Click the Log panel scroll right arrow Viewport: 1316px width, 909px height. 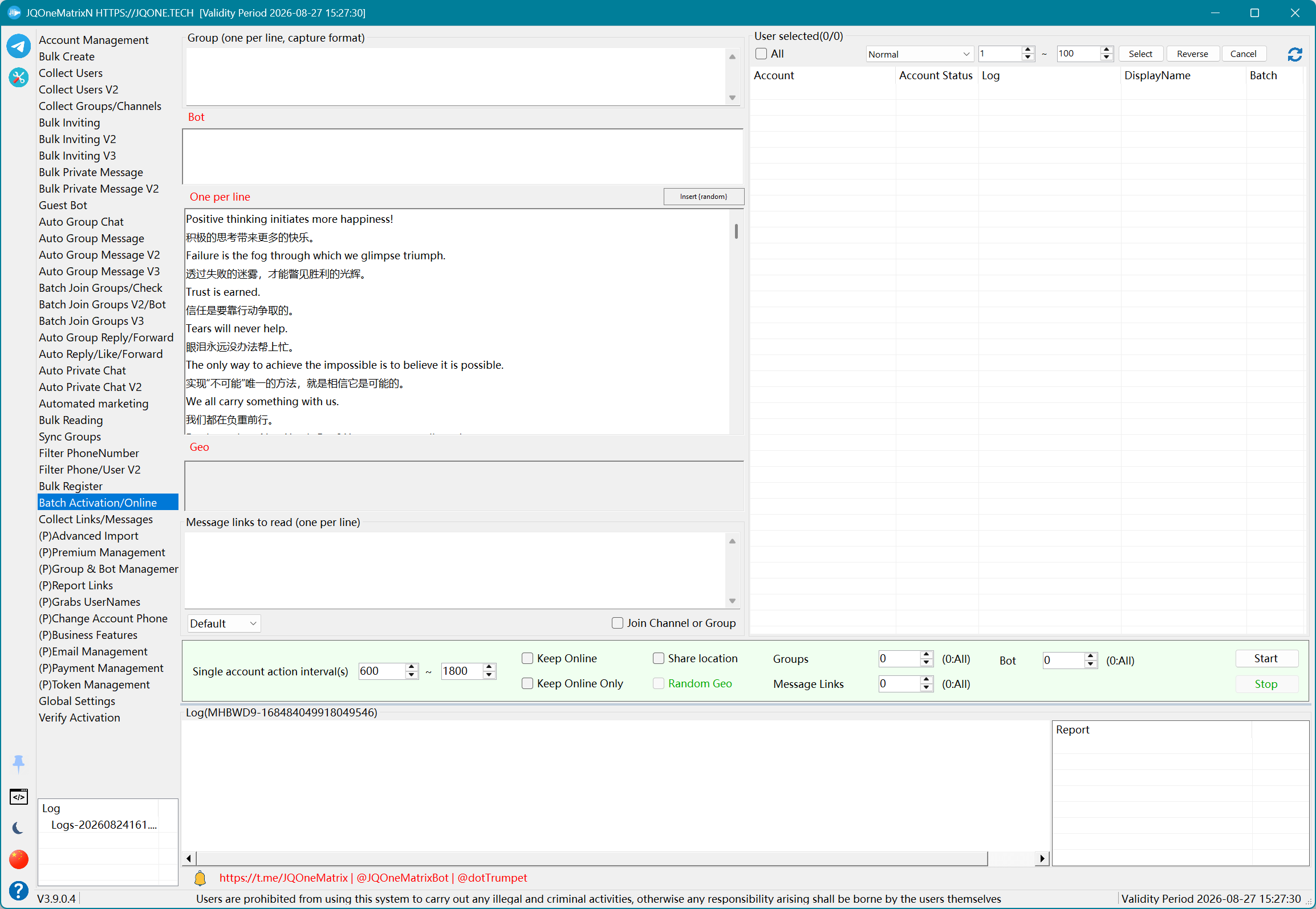tap(1042, 858)
